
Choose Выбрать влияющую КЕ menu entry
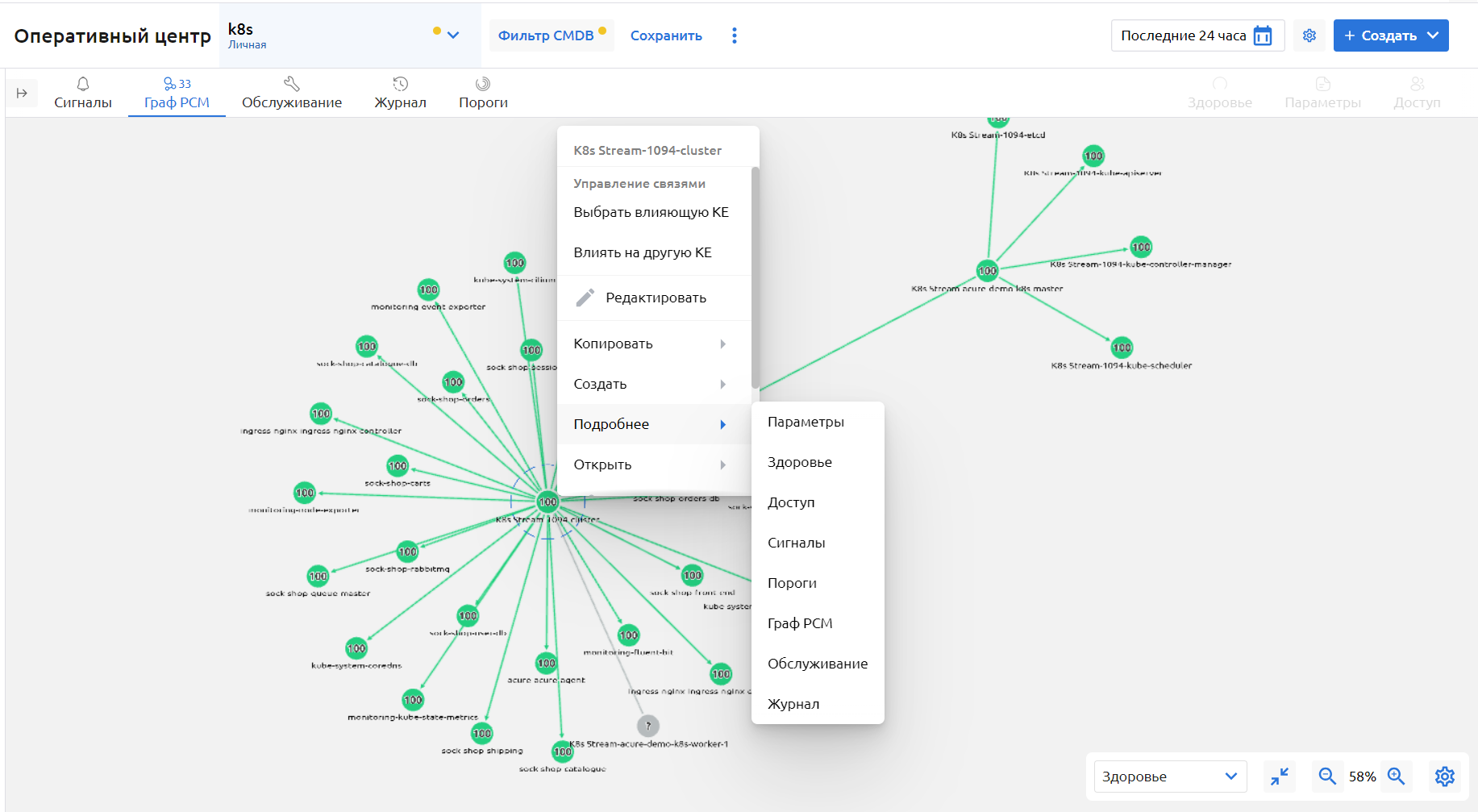651,212
